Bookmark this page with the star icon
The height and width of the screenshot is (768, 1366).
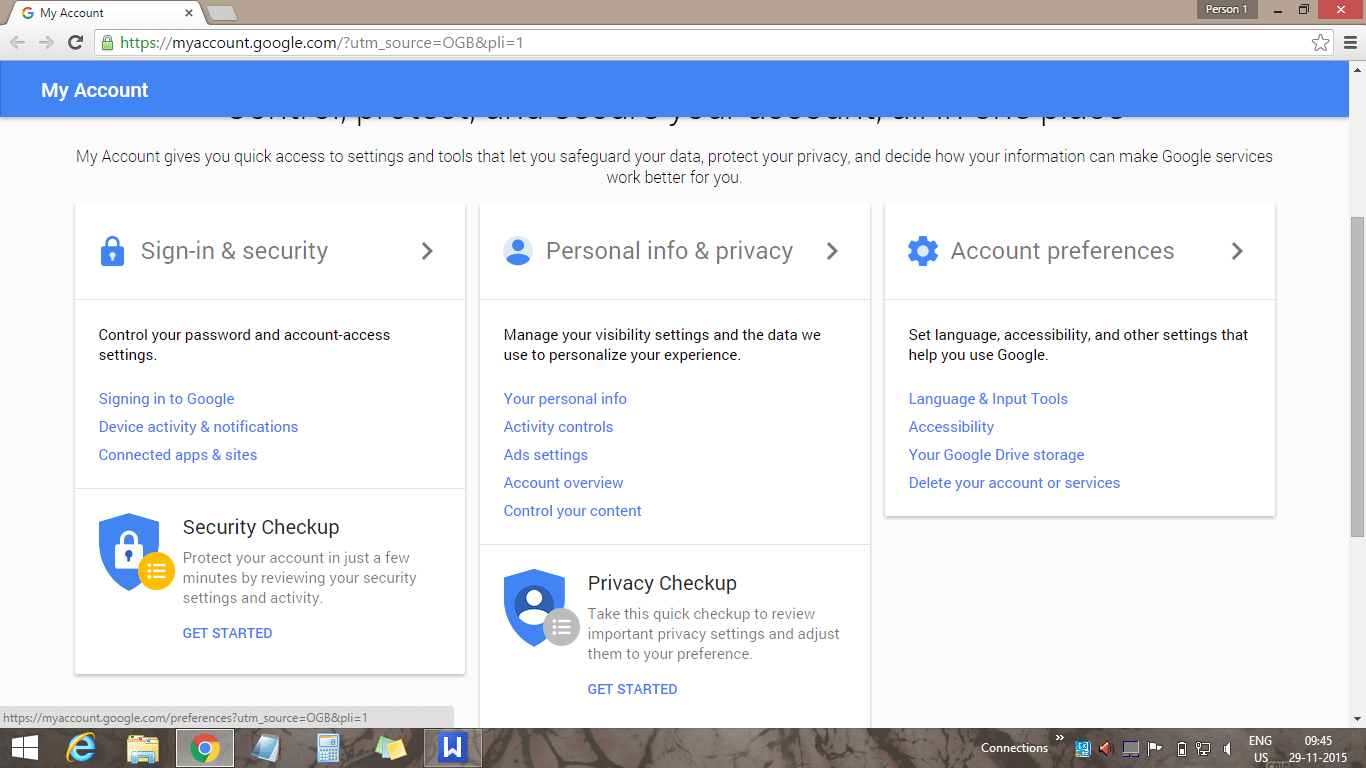[1321, 42]
